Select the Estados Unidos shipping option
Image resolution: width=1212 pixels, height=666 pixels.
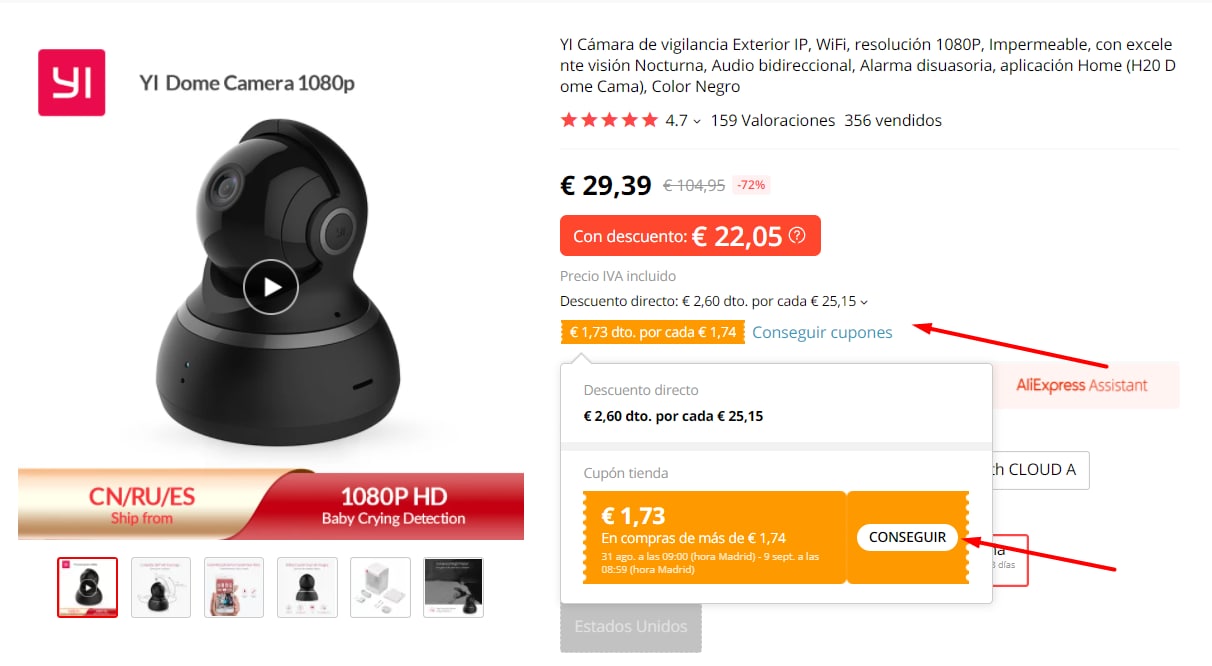click(631, 627)
